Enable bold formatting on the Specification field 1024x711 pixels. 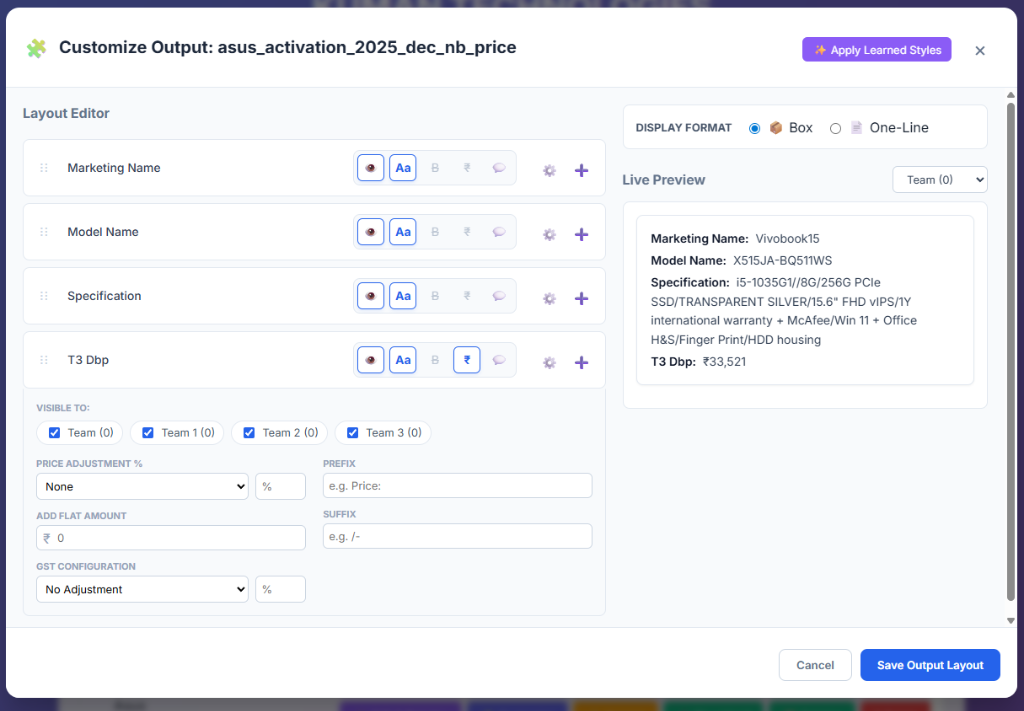click(x=435, y=295)
